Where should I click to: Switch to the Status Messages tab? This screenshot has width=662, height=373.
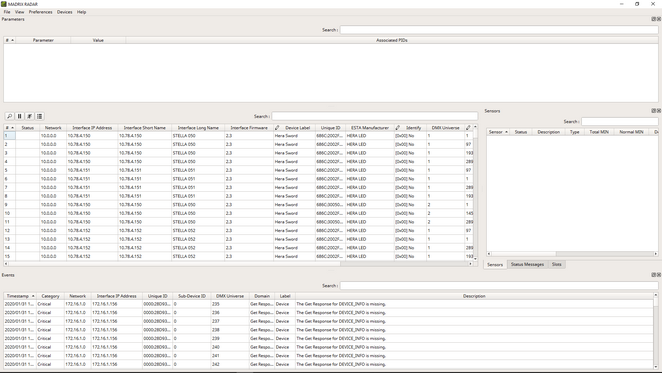[527, 264]
